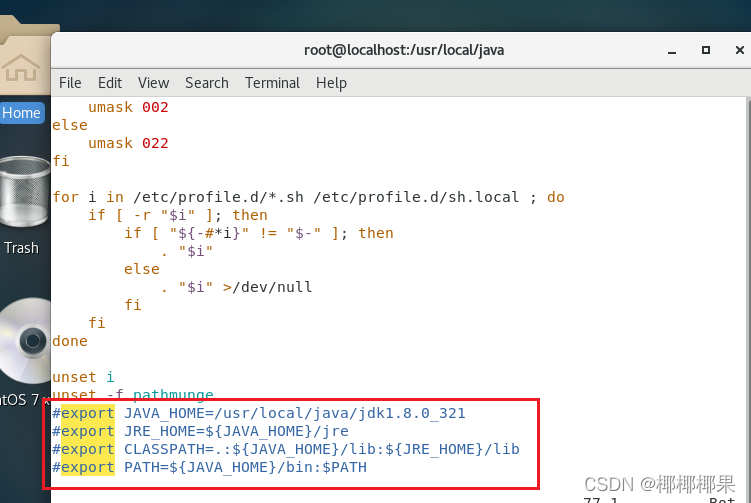Image resolution: width=751 pixels, height=503 pixels.
Task: Open the Terminal menu
Action: coord(272,83)
